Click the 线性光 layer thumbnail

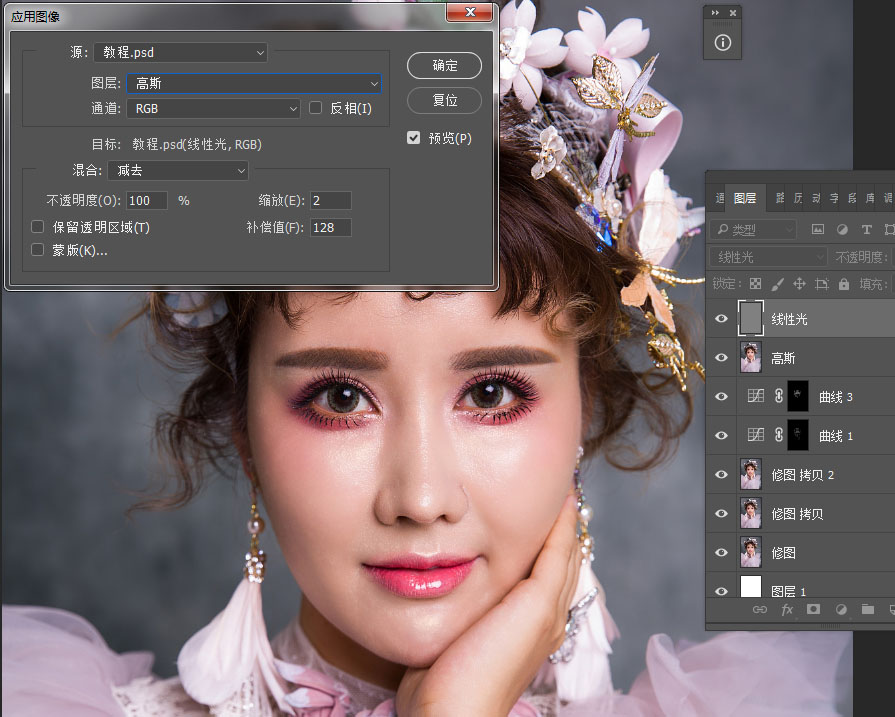[x=751, y=319]
